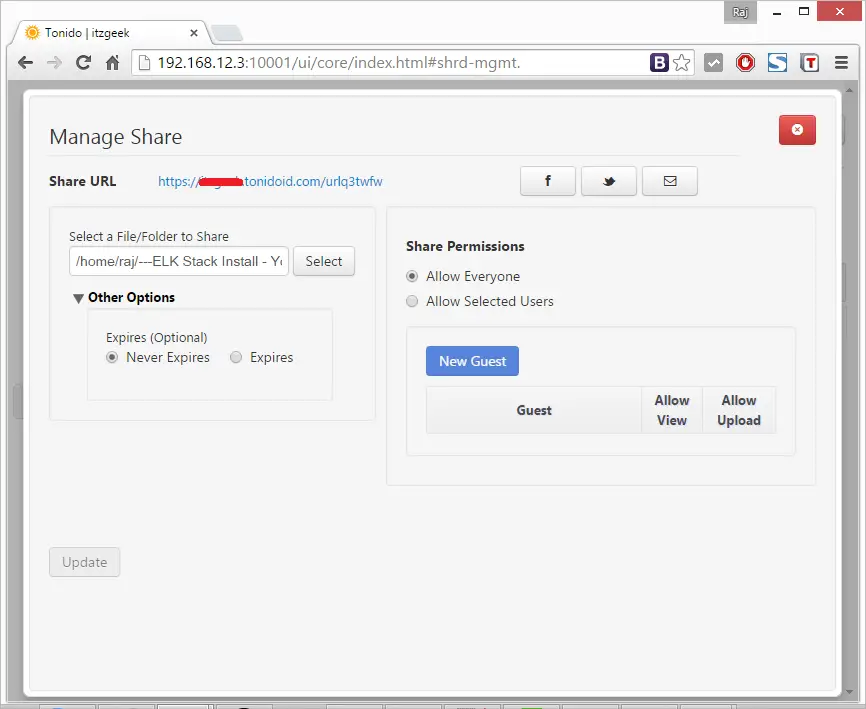
Task: Click the purple B extension icon
Action: [x=659, y=63]
